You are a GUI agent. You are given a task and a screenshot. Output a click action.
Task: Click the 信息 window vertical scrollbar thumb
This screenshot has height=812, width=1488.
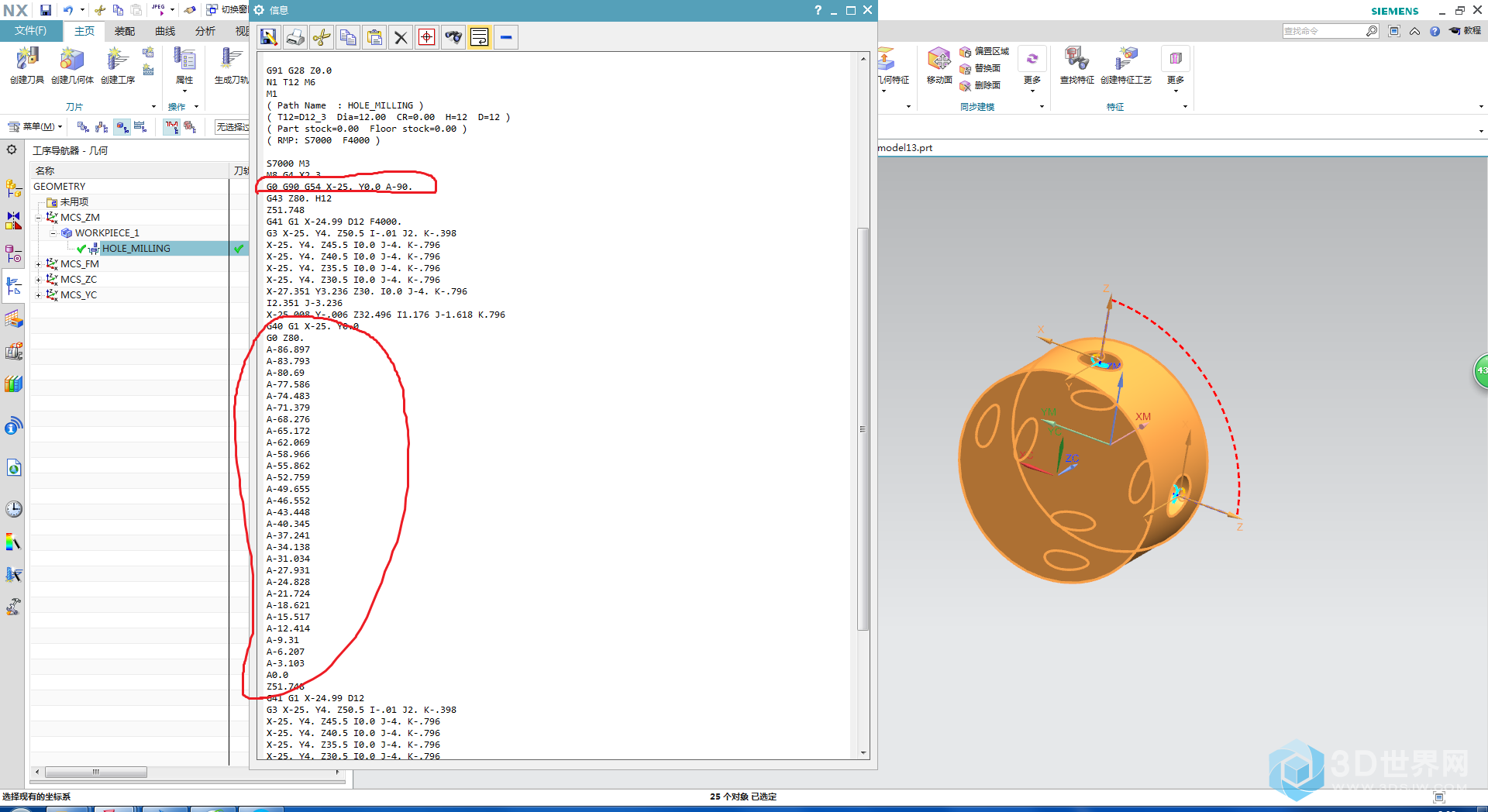pos(863,429)
